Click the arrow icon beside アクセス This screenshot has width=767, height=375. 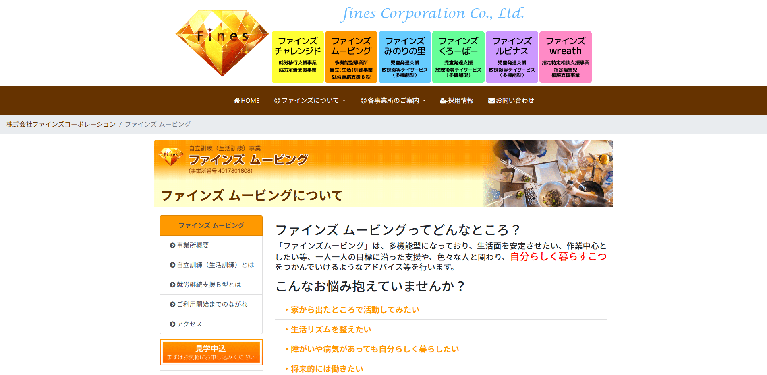[172, 324]
